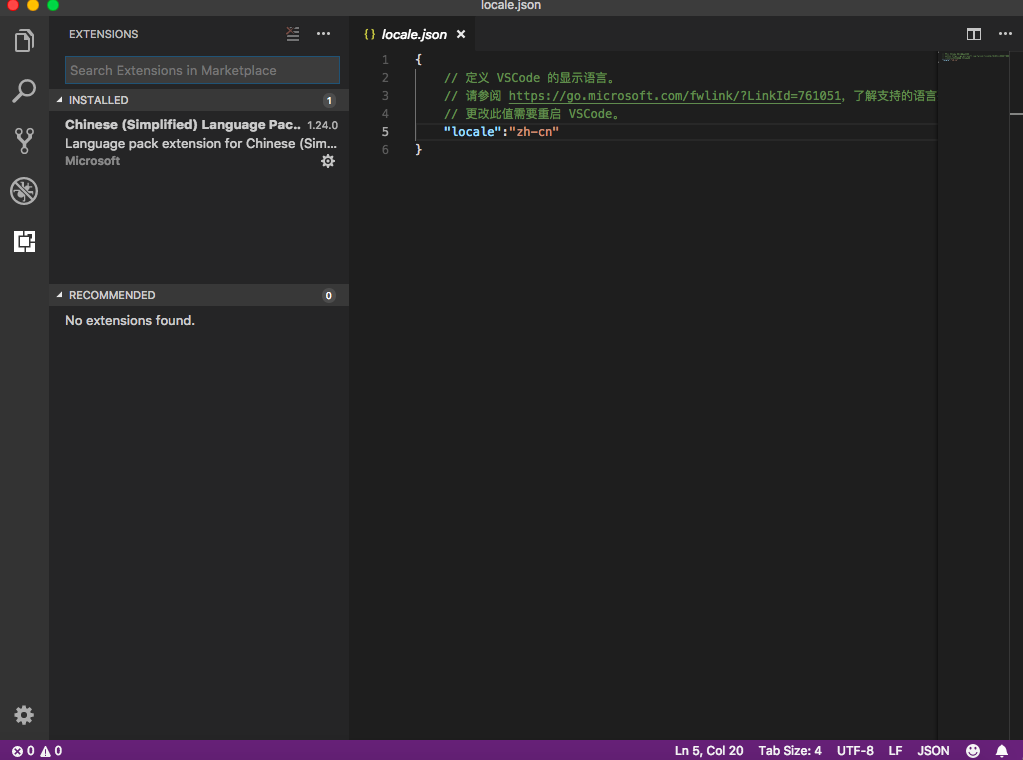
Task: Send feedback via the smiley status bar icon
Action: click(x=972, y=750)
